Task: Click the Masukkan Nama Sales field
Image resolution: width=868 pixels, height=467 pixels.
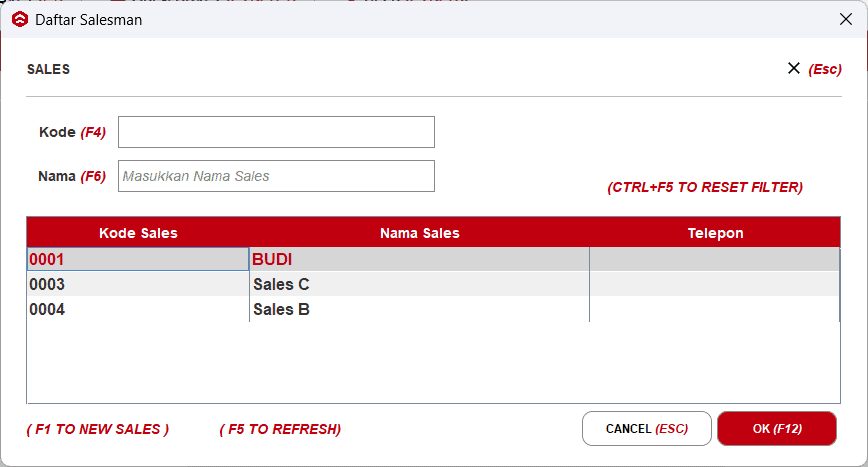Action: pyautogui.click(x=276, y=176)
